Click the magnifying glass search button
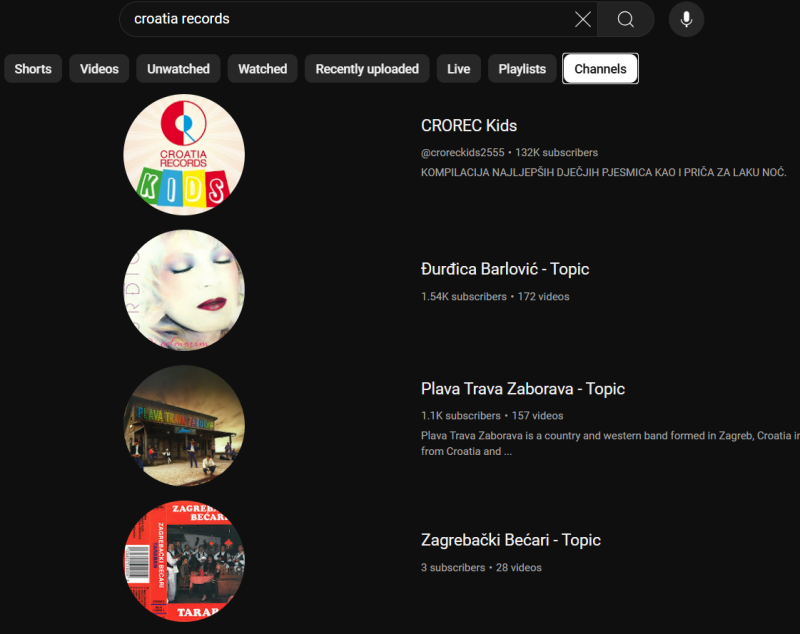The height and width of the screenshot is (634, 800). pos(626,19)
